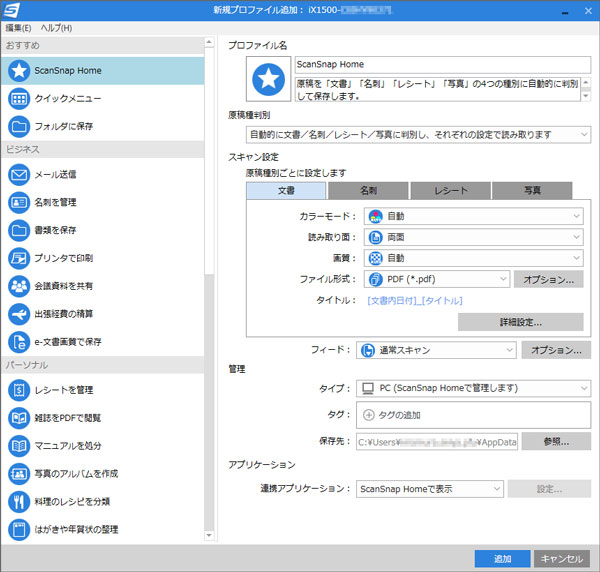Click the キャンセル button
This screenshot has height=572, width=600.
coord(562,559)
